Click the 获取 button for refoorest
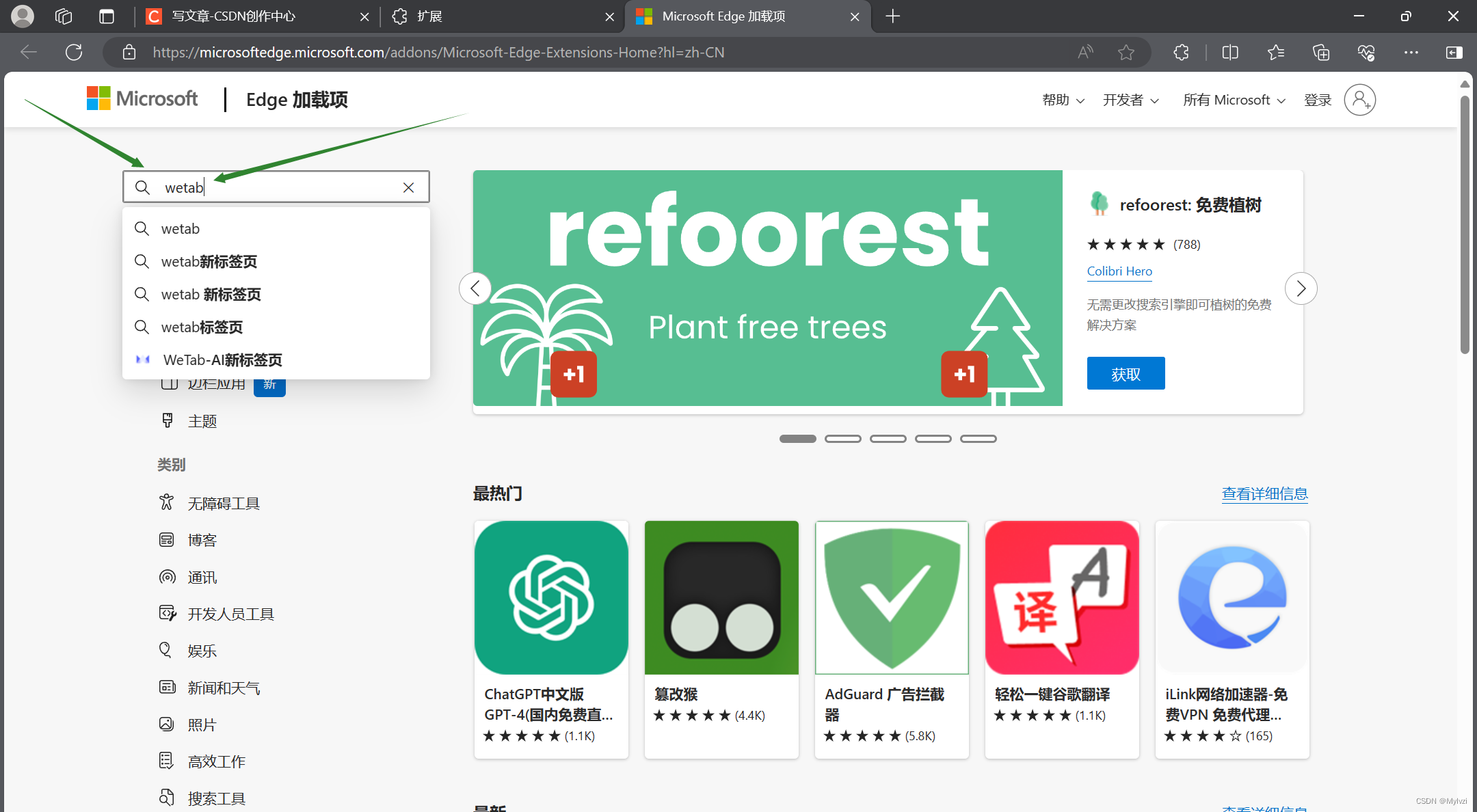Viewport: 1477px width, 812px height. [x=1126, y=374]
